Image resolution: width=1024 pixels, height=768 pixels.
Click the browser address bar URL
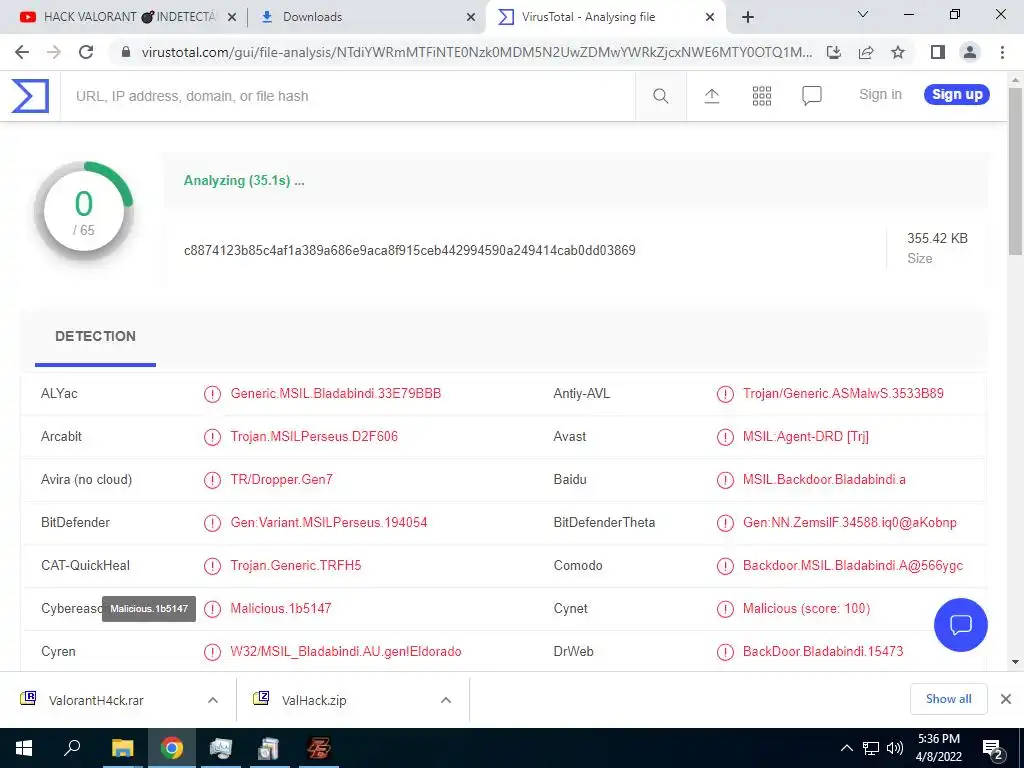(476, 52)
